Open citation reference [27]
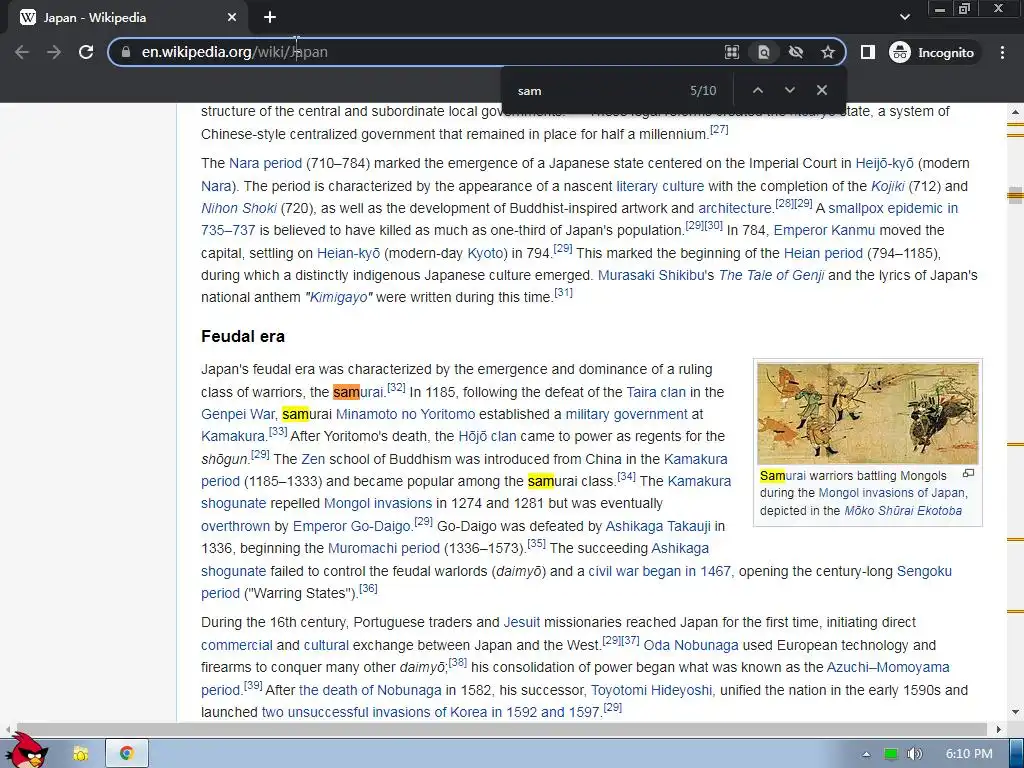1024x768 pixels. (719, 129)
